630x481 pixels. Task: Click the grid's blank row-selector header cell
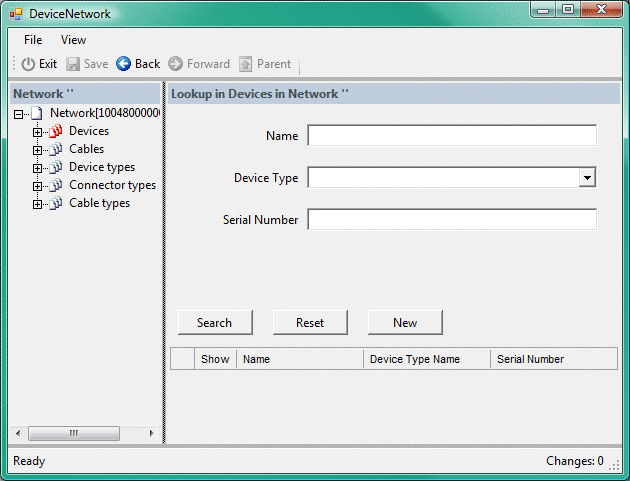(183, 359)
